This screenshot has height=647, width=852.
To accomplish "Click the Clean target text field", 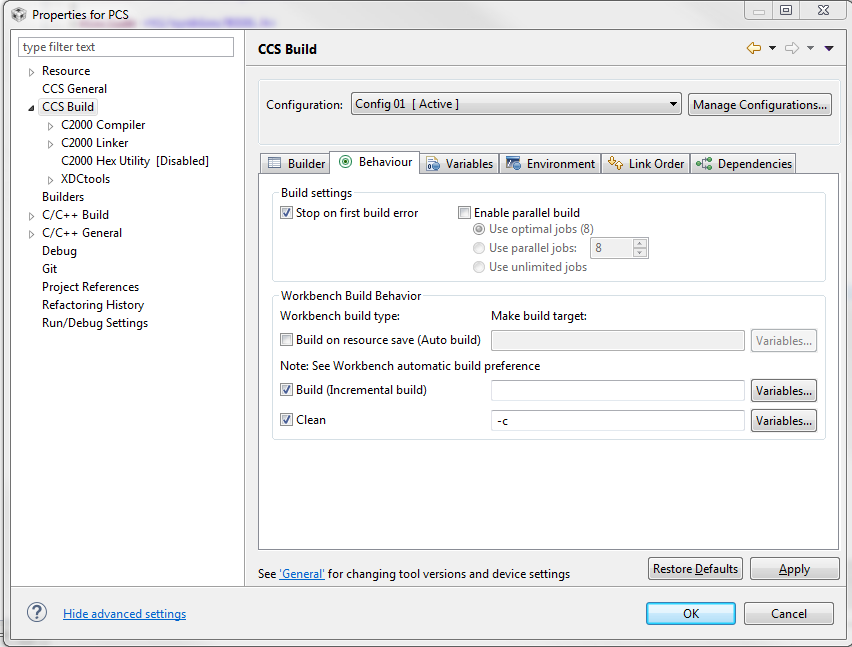I will pos(617,421).
